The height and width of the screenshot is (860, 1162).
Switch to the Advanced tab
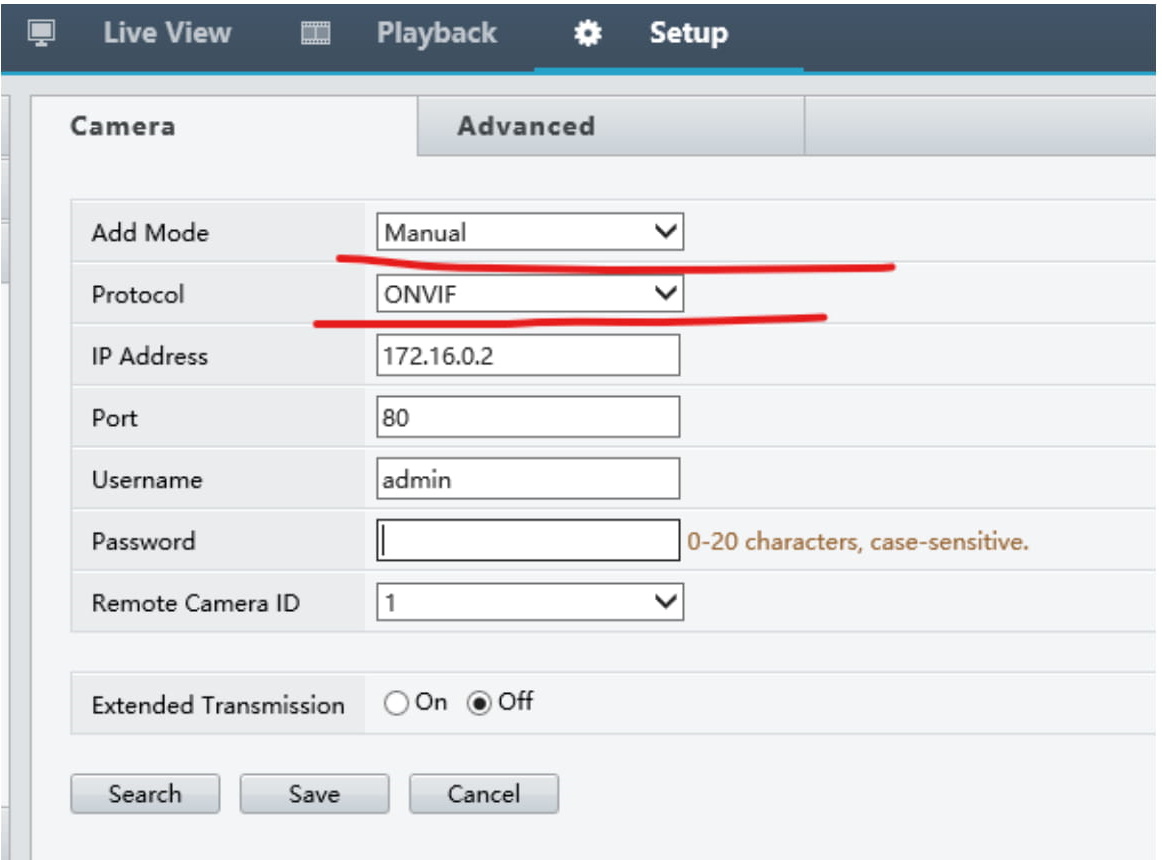pyautogui.click(x=526, y=127)
